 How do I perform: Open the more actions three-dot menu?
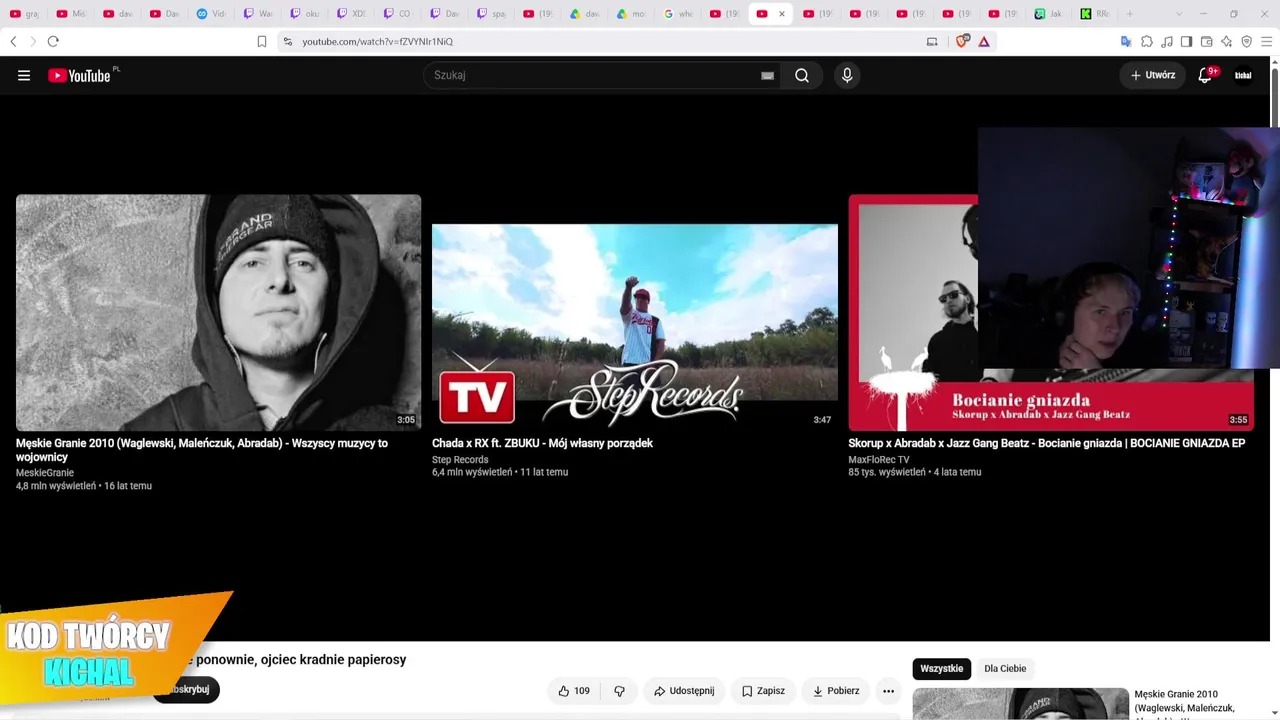[x=888, y=691]
